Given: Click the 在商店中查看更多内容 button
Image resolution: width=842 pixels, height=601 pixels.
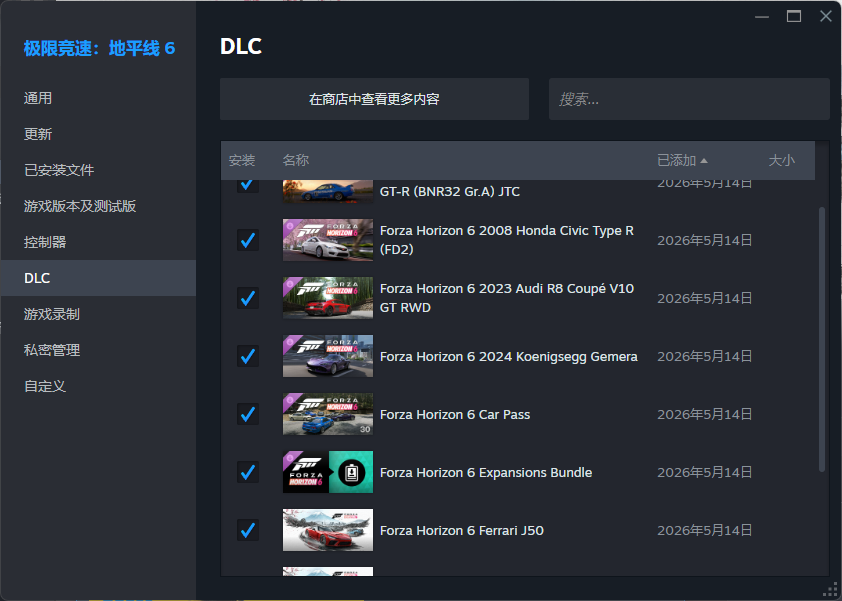Looking at the screenshot, I should click(x=374, y=99).
